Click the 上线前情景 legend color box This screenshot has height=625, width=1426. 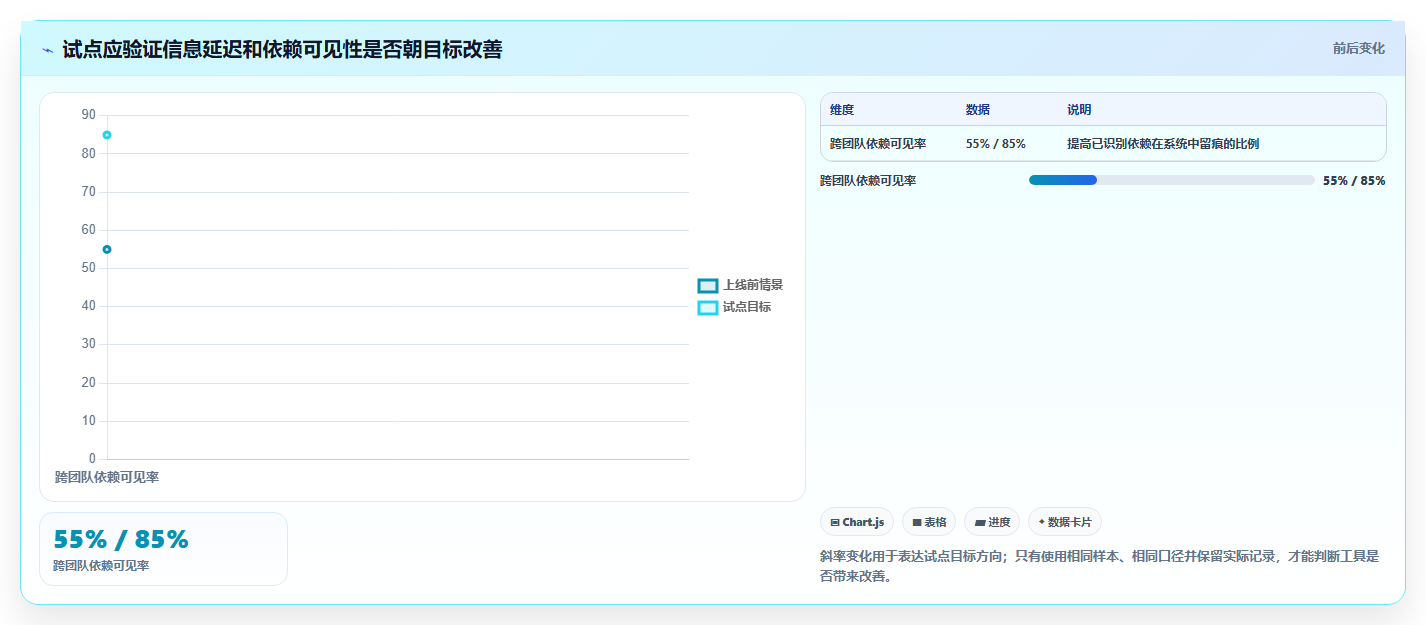[708, 286]
